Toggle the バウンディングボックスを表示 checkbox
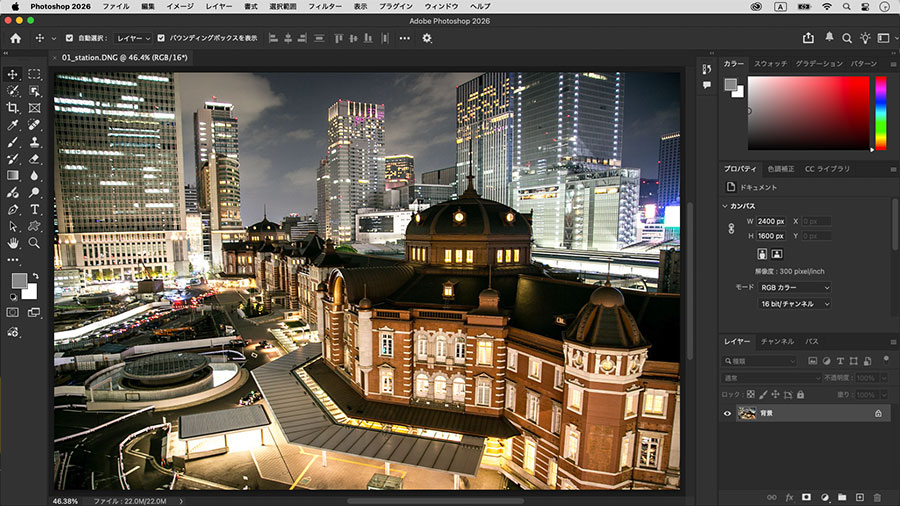The height and width of the screenshot is (506, 900). pos(162,38)
